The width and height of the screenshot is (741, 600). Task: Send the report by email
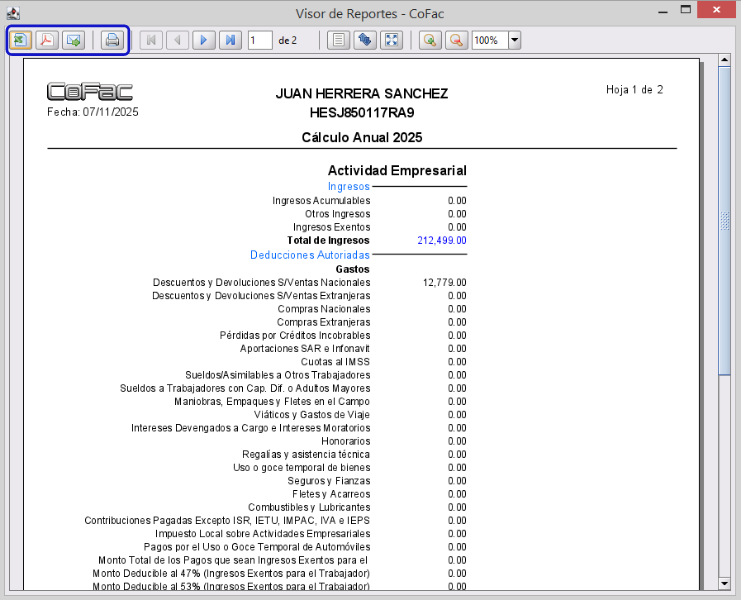click(x=73, y=40)
